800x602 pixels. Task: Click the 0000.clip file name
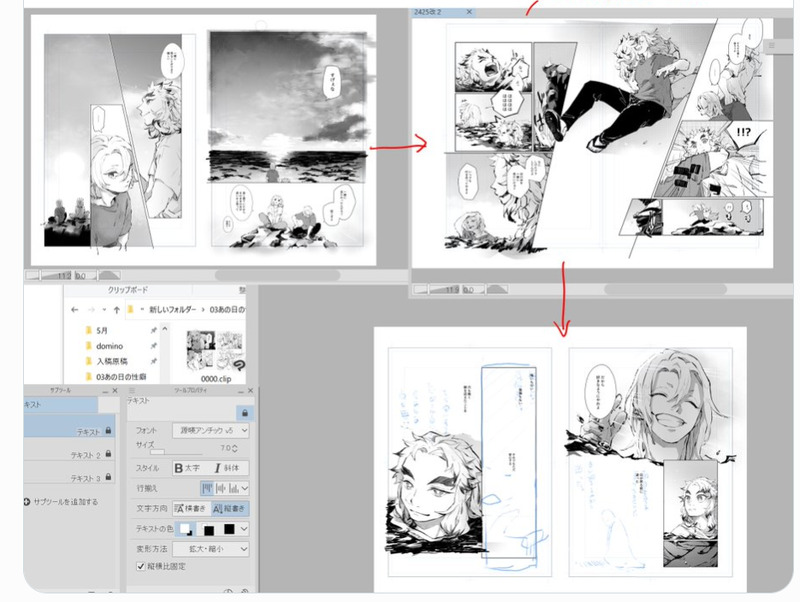click(x=216, y=379)
